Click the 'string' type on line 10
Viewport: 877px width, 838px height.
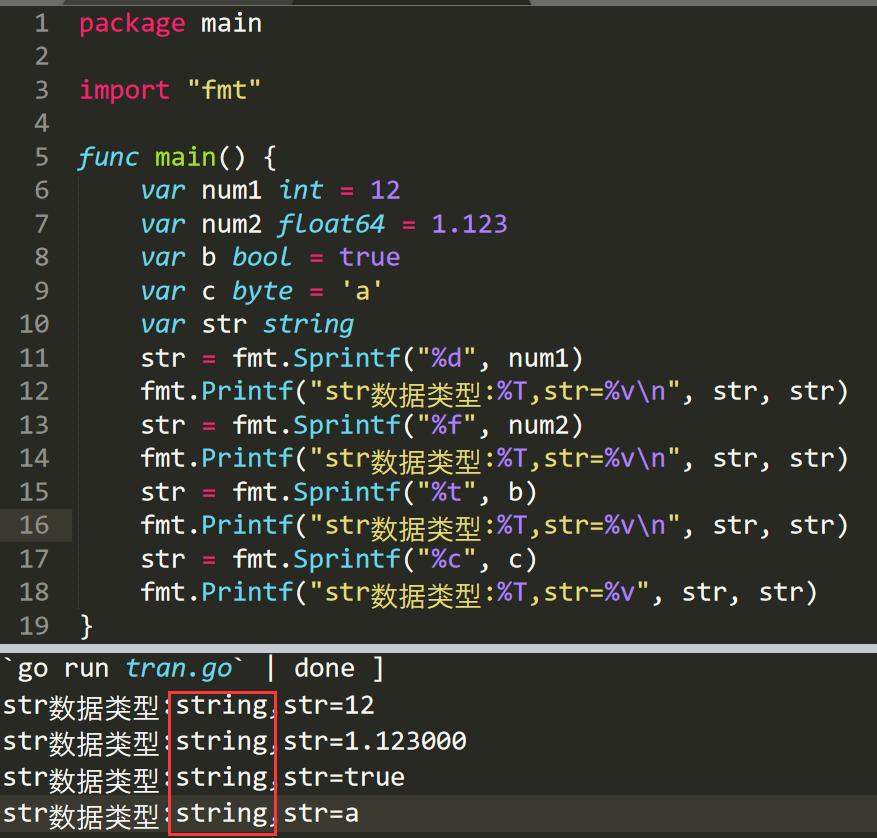pyautogui.click(x=308, y=326)
